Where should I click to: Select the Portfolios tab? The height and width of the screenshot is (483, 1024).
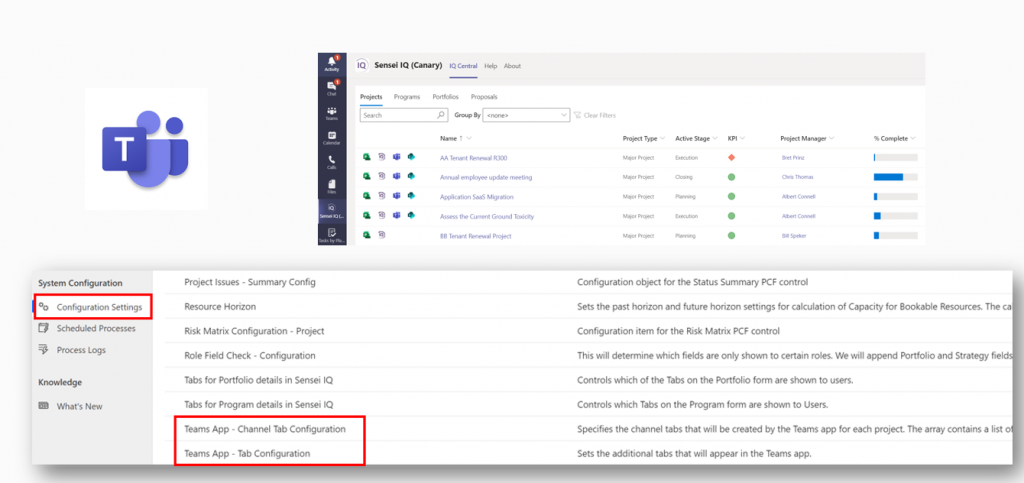coord(445,97)
